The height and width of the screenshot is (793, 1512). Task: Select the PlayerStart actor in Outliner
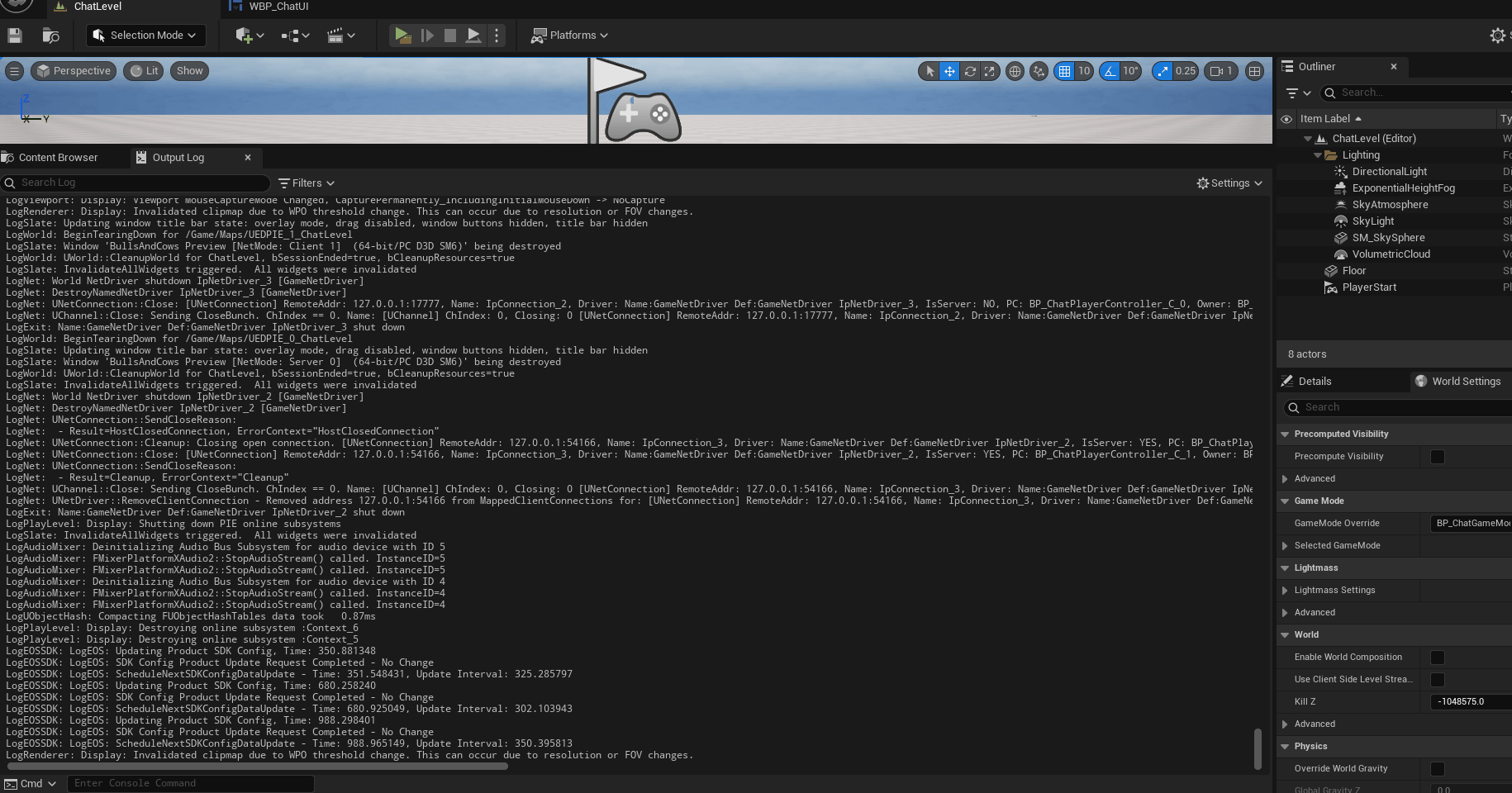pyautogui.click(x=1369, y=287)
